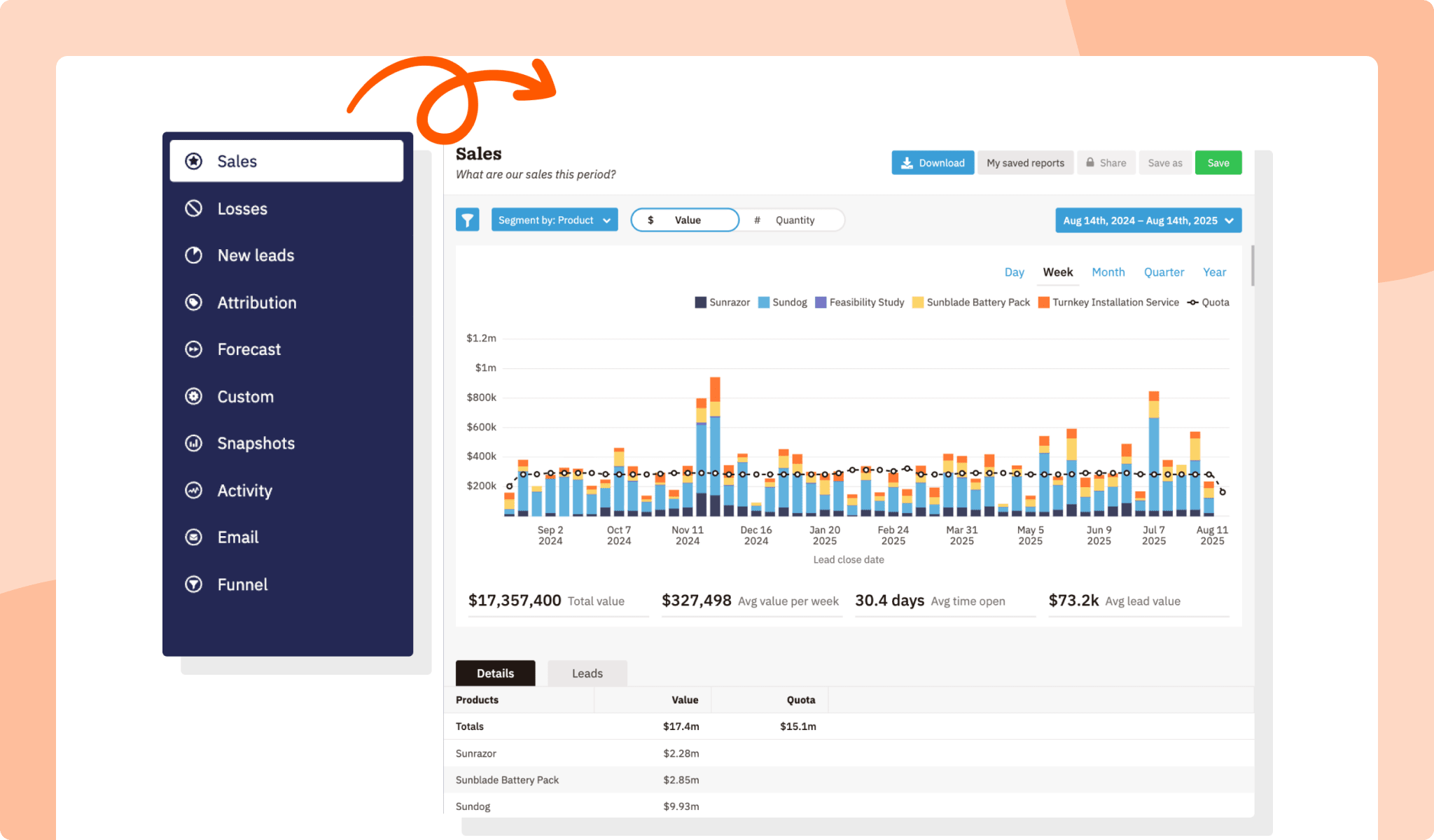Toggle the Sundog series in the legend

tap(783, 302)
